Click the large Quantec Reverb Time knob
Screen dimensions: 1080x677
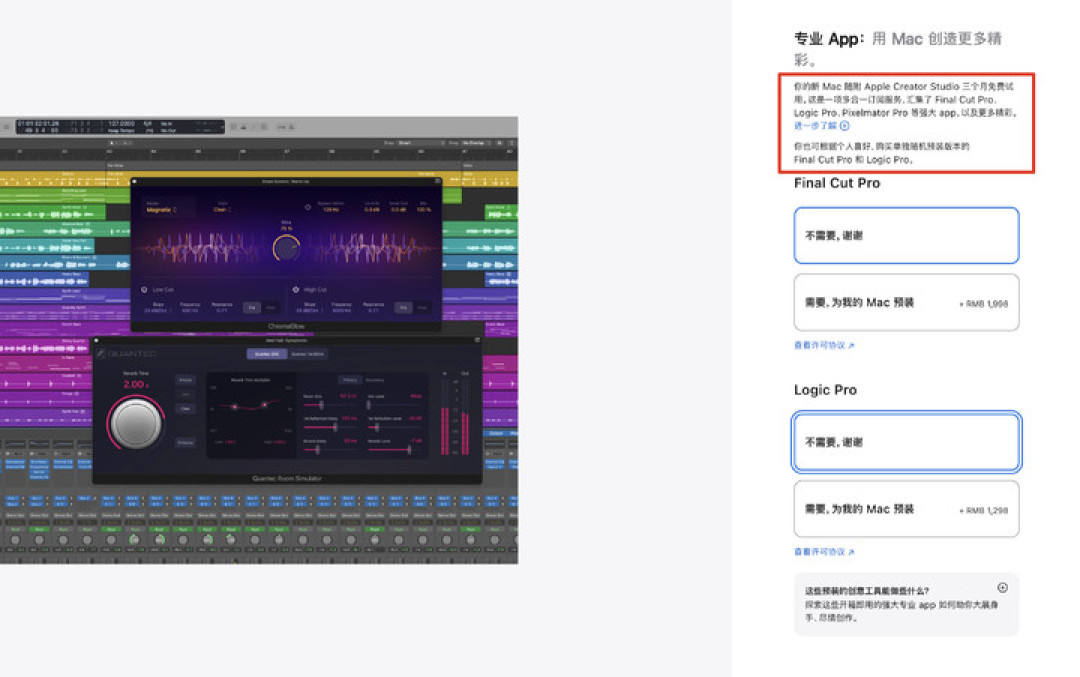pyautogui.click(x=136, y=424)
